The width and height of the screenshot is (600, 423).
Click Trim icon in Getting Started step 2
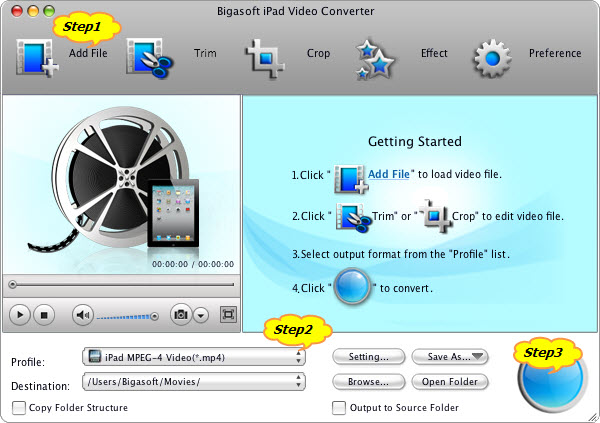click(354, 218)
